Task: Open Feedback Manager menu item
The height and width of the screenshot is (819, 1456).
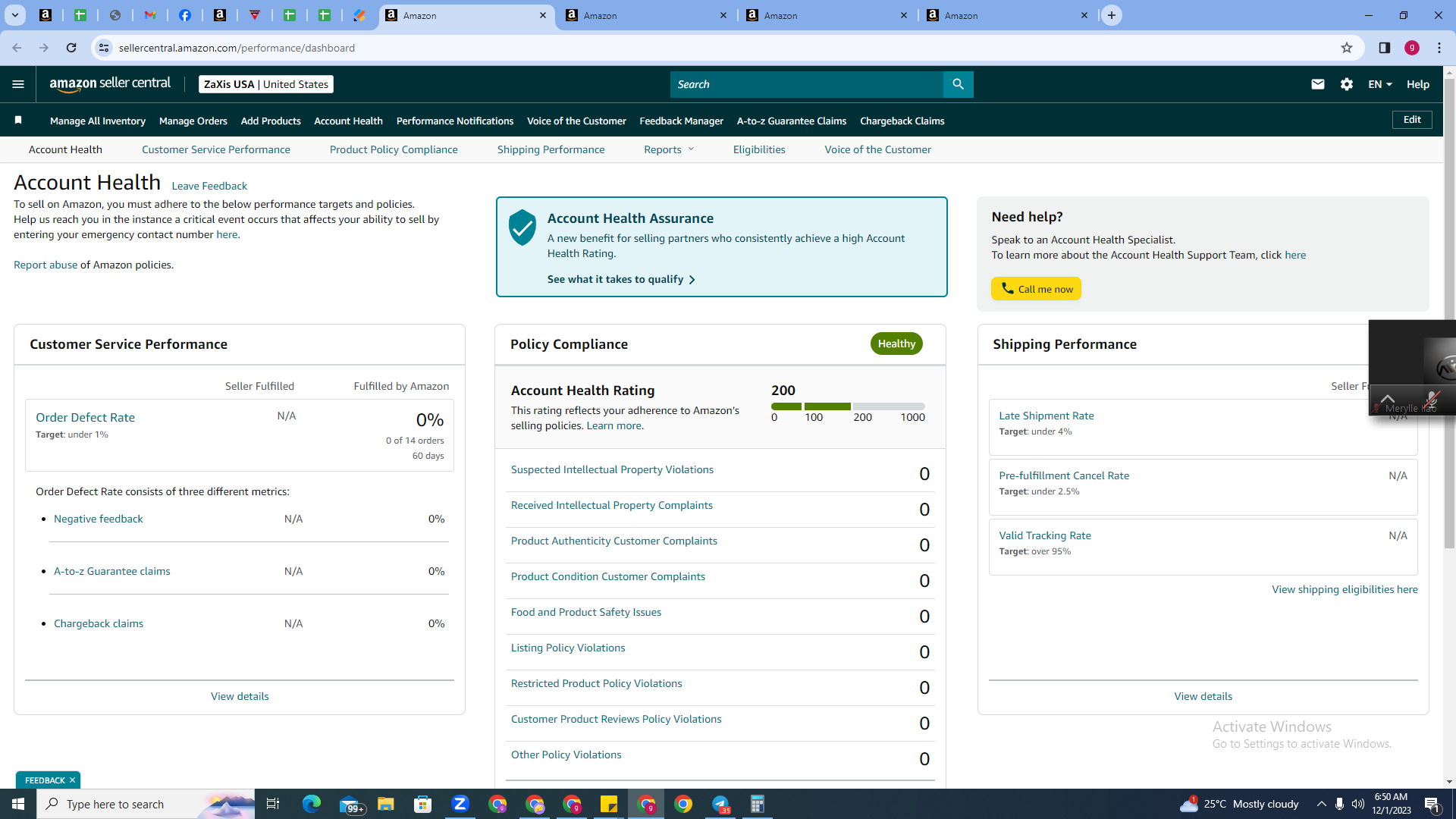Action: (682, 121)
